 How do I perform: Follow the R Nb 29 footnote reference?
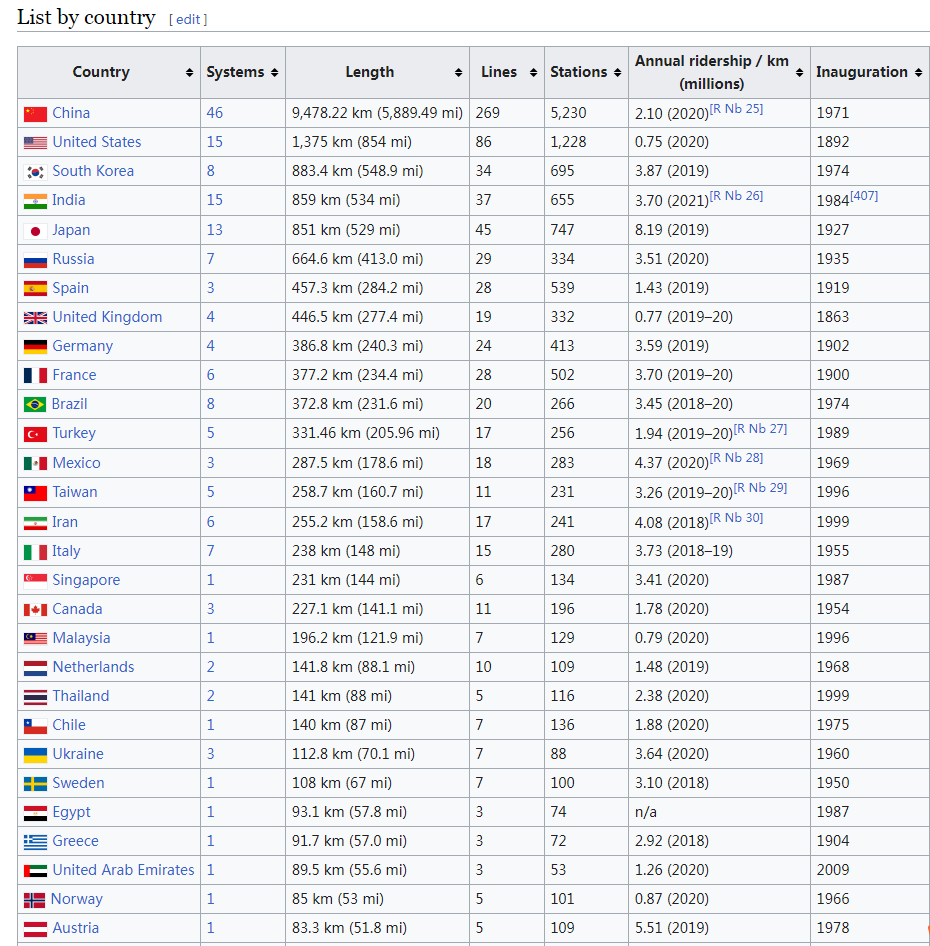click(x=760, y=487)
